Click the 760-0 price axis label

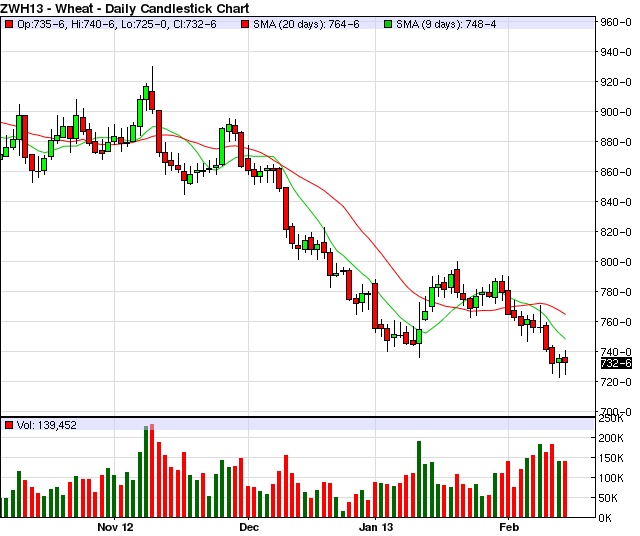click(x=616, y=322)
